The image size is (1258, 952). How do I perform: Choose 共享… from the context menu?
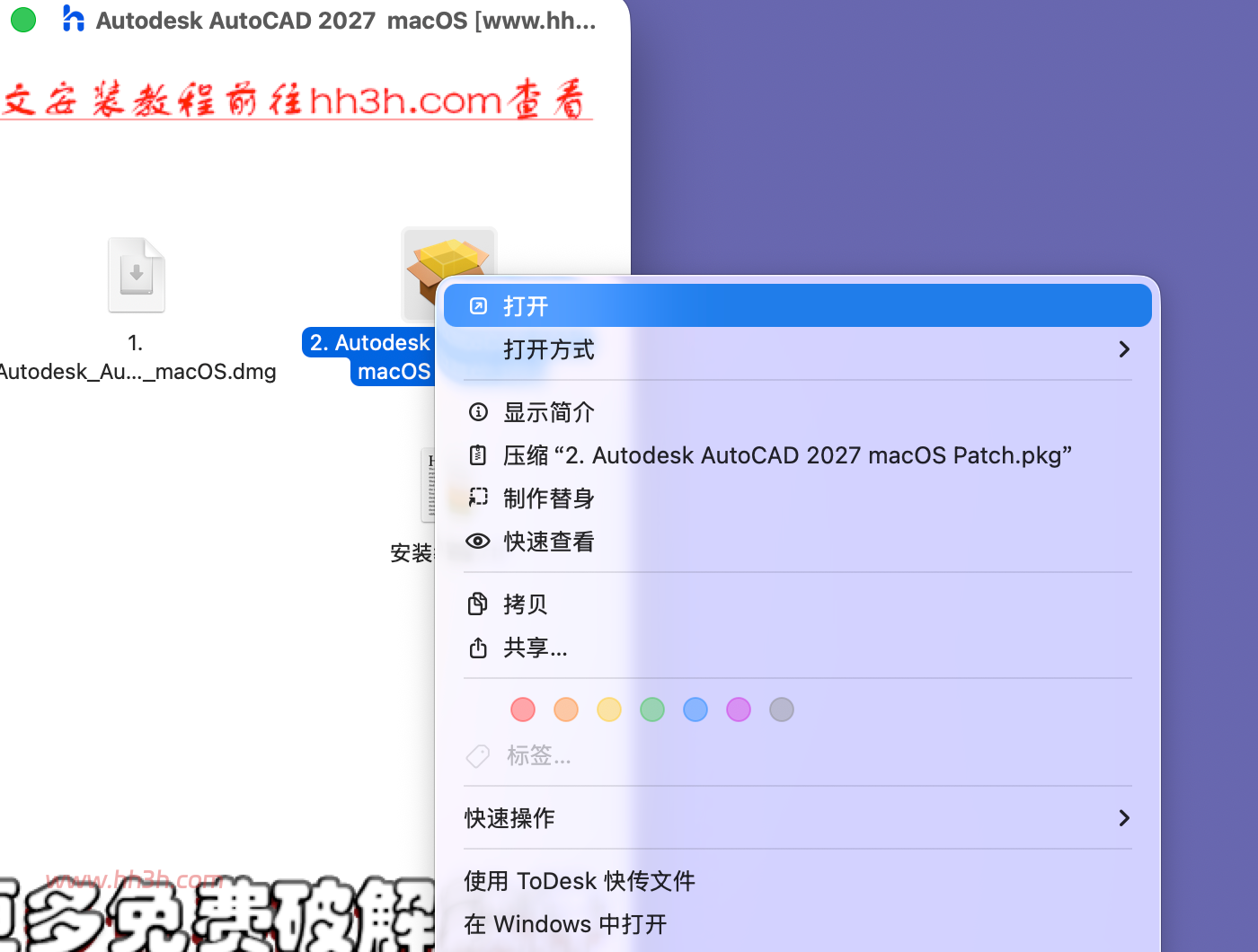point(798,648)
